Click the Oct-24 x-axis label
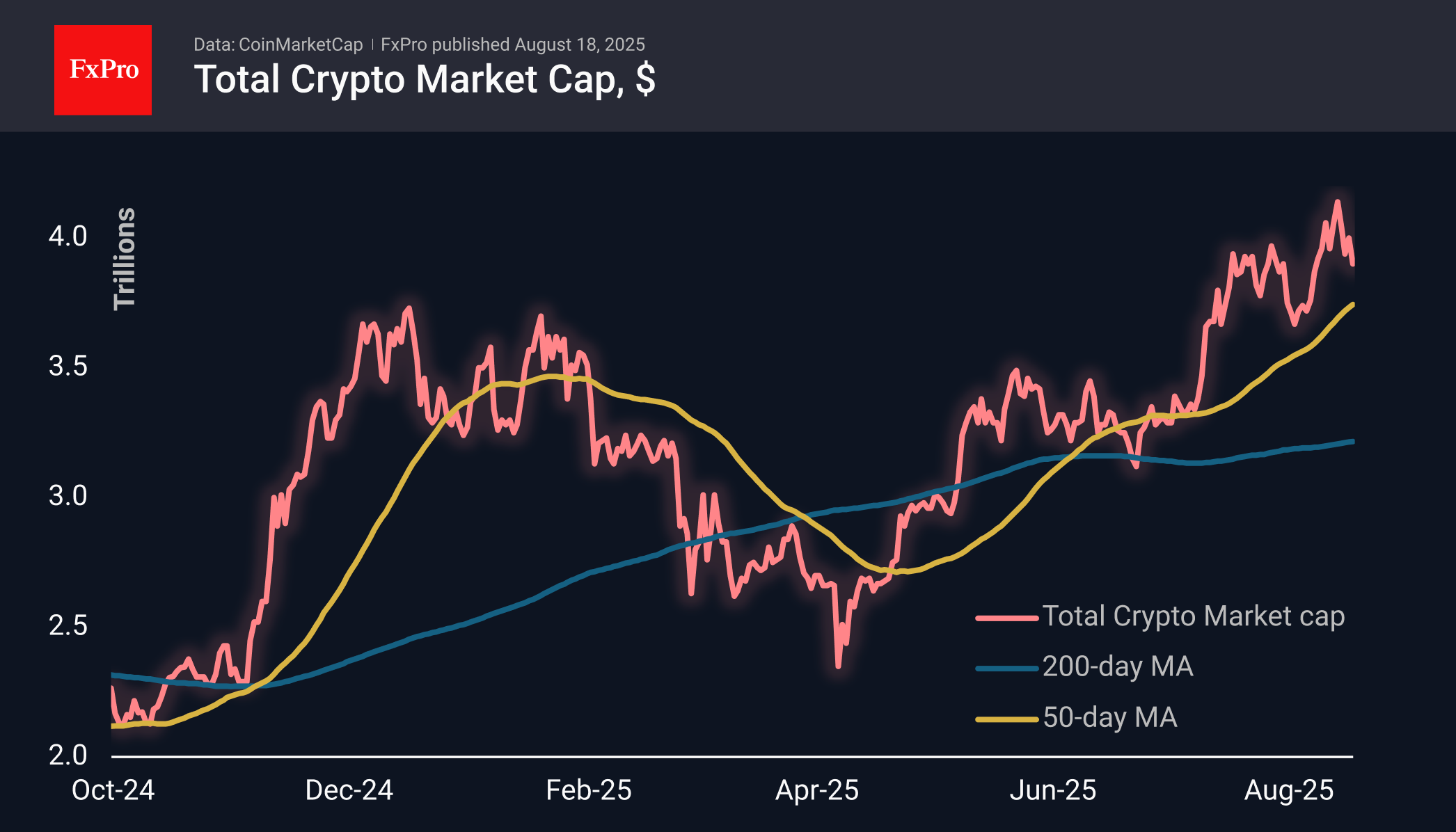 113,790
